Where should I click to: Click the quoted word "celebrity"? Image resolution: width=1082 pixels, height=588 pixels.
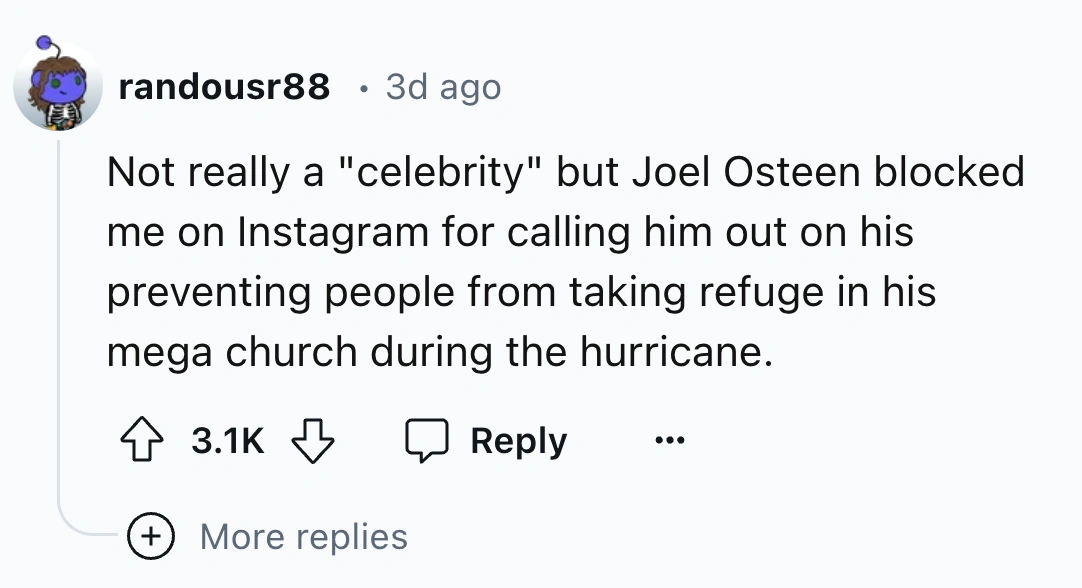pyautogui.click(x=442, y=173)
